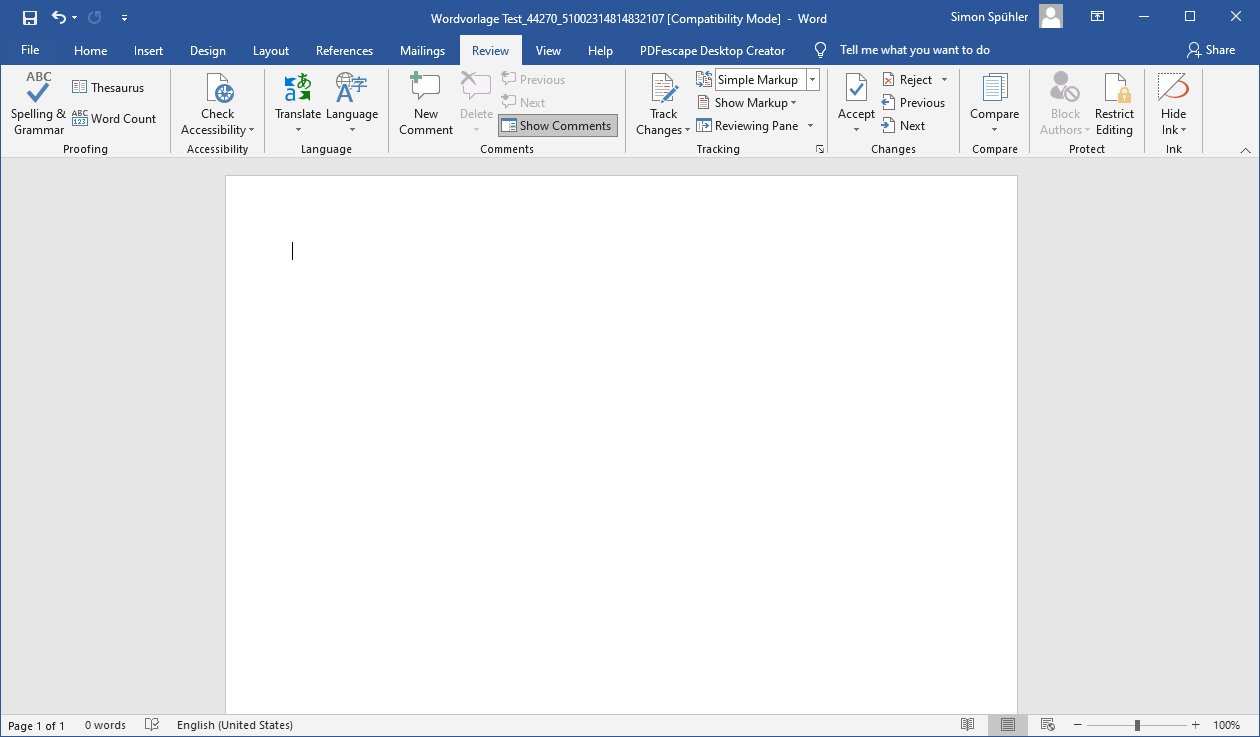Run the Spelling & Grammar checker
This screenshot has width=1260, height=737.
point(37,103)
